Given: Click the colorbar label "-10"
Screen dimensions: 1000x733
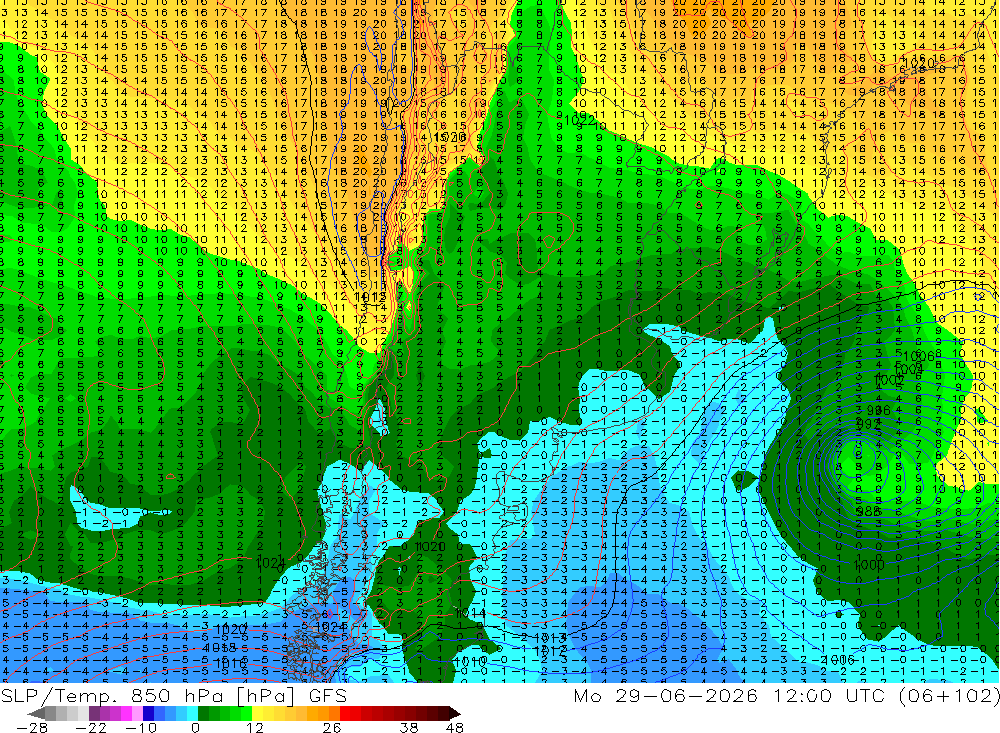Looking at the screenshot, I should [x=141, y=728].
